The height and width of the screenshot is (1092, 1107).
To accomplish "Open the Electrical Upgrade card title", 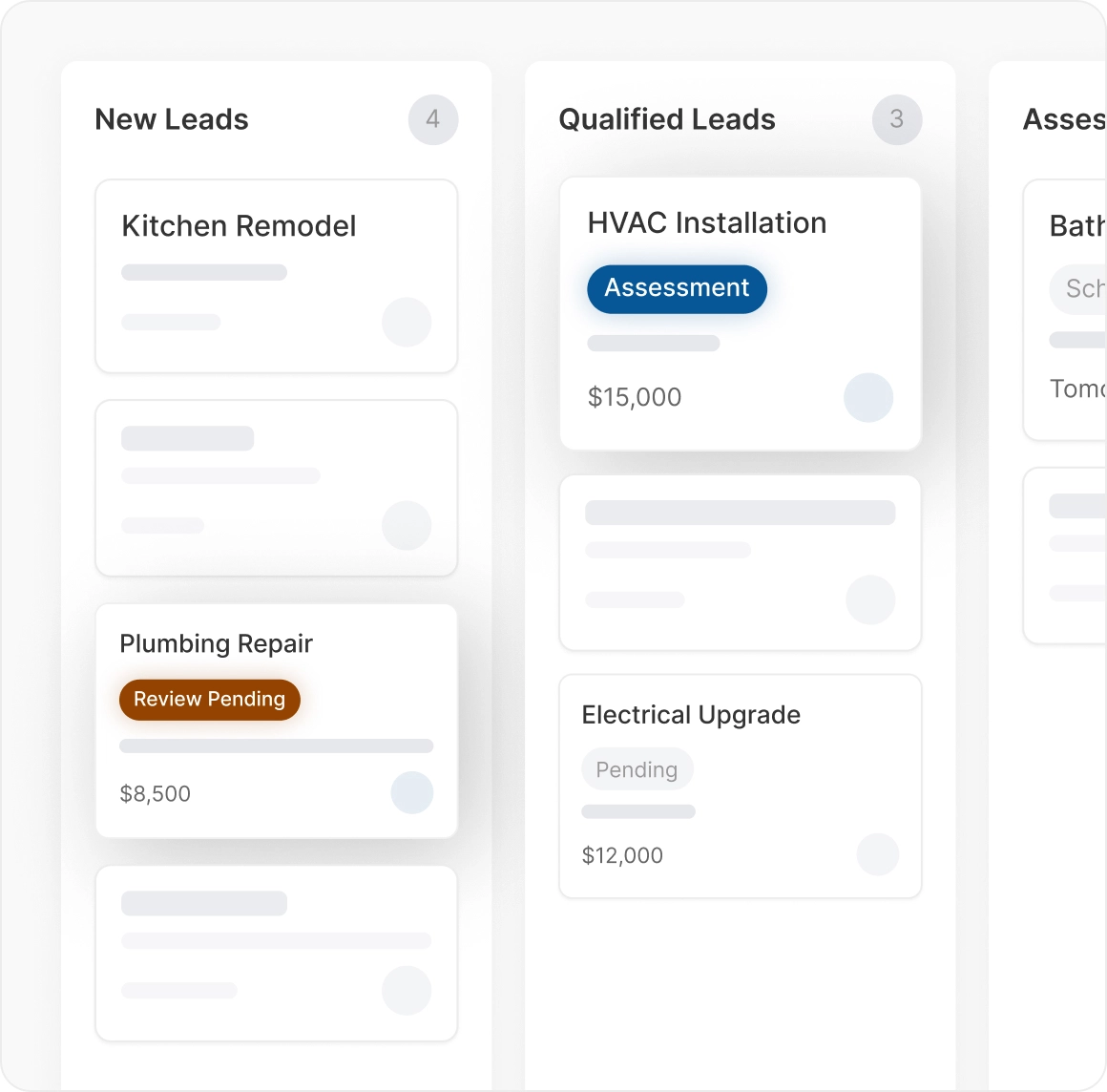I will click(x=691, y=715).
